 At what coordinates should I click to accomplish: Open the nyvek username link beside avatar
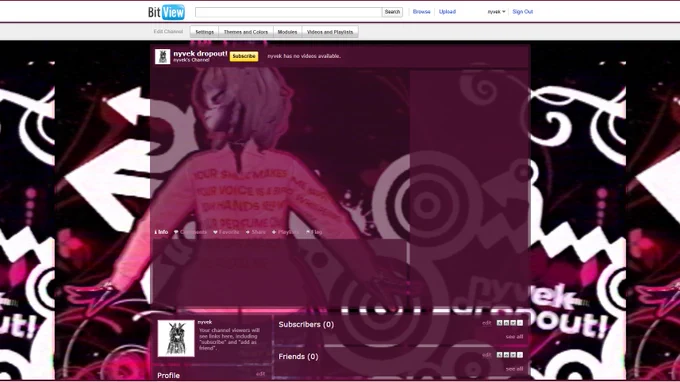(x=205, y=322)
